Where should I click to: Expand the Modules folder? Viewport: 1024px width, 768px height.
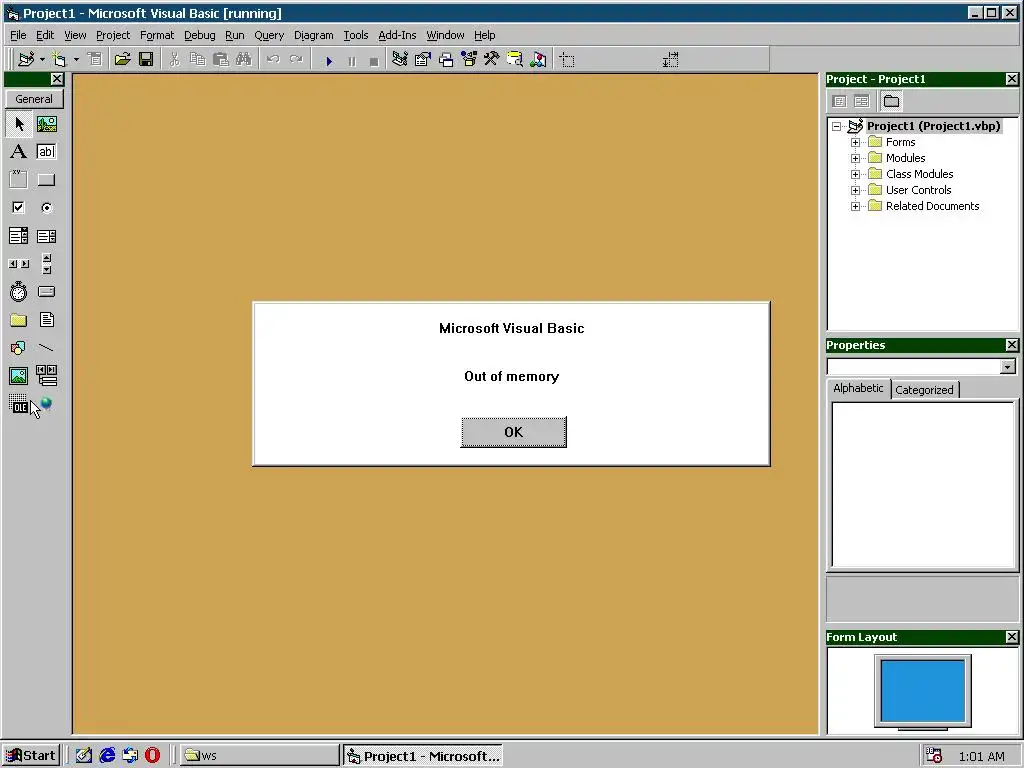[x=856, y=158]
